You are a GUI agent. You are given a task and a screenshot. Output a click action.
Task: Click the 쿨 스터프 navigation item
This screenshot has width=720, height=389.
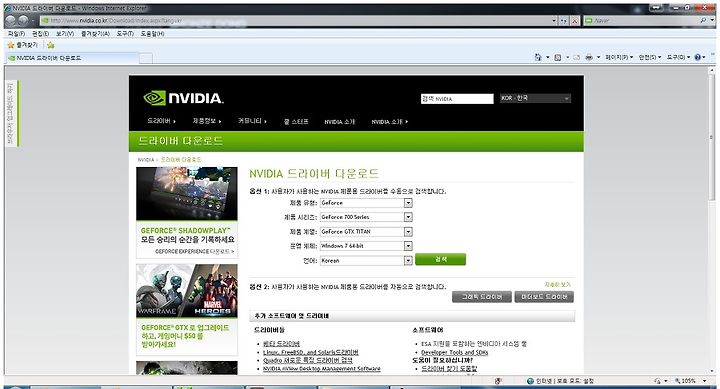(296, 122)
